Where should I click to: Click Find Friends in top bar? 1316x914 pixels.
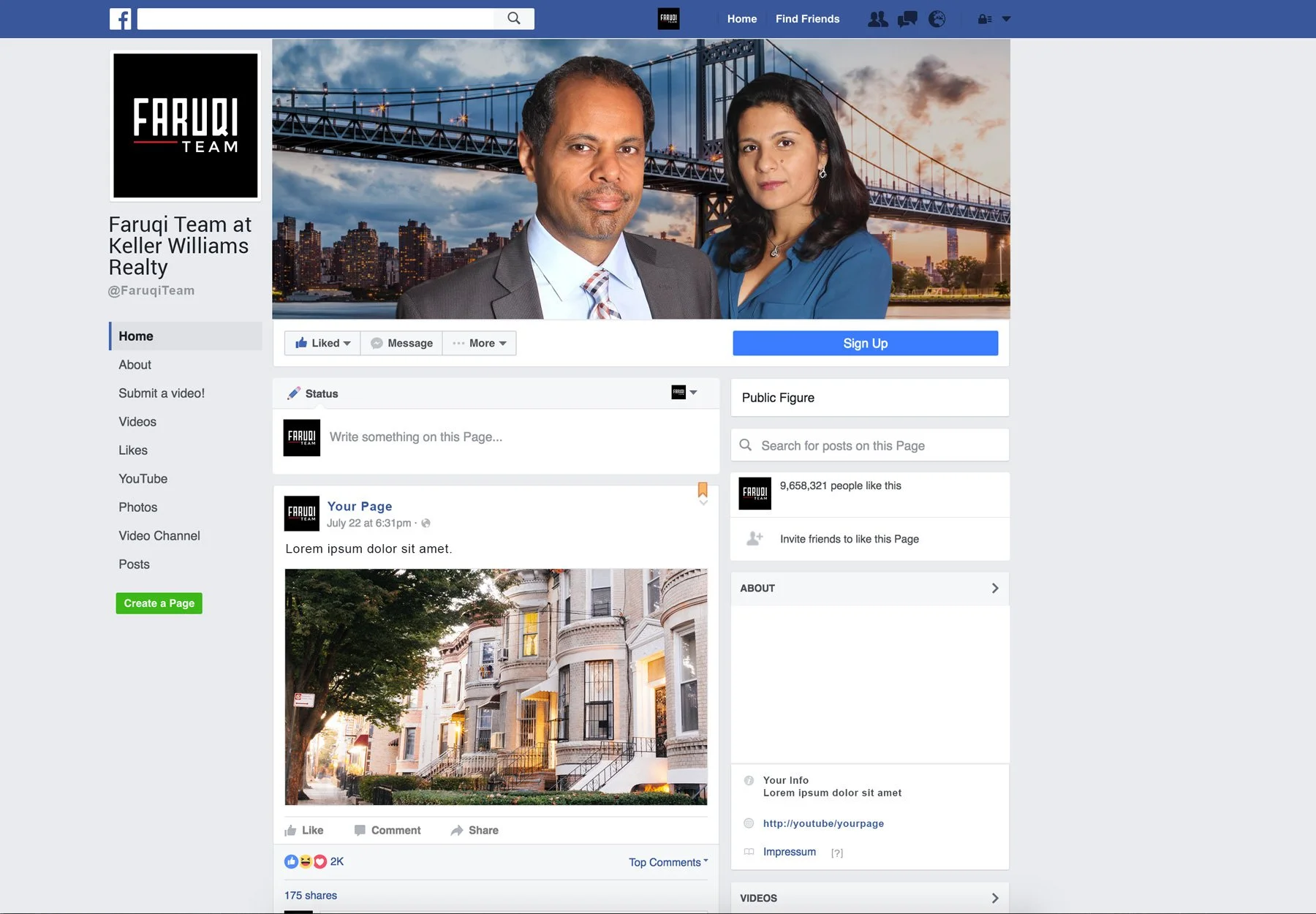pyautogui.click(x=807, y=19)
